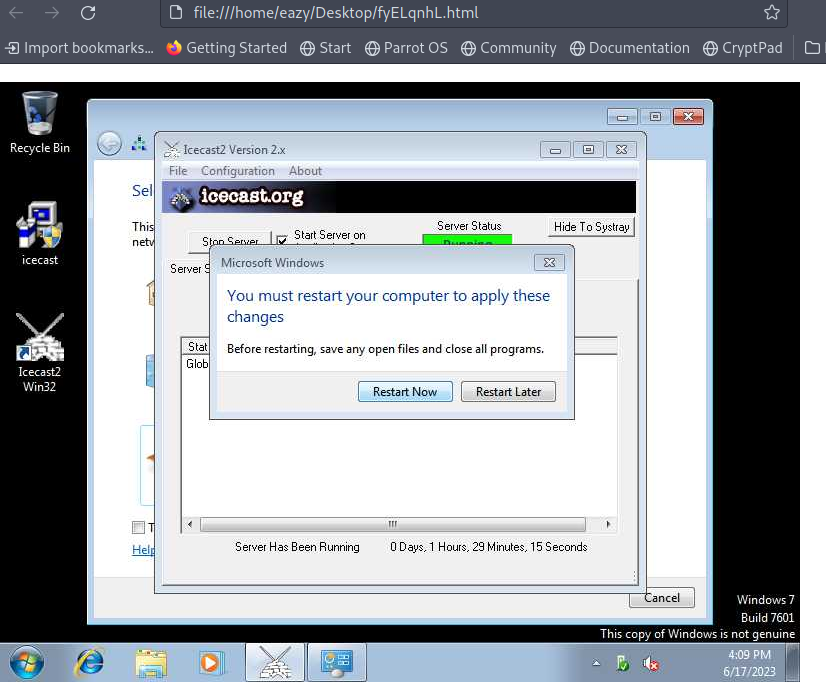Click Cancel in the background wizard window
Image resolution: width=826 pixels, height=688 pixels.
[x=662, y=598]
